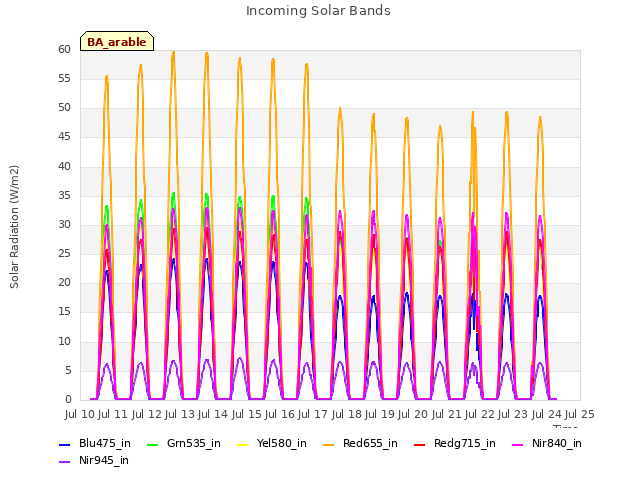Click the Solar Radiation (W/m2) axis label

coord(14,227)
